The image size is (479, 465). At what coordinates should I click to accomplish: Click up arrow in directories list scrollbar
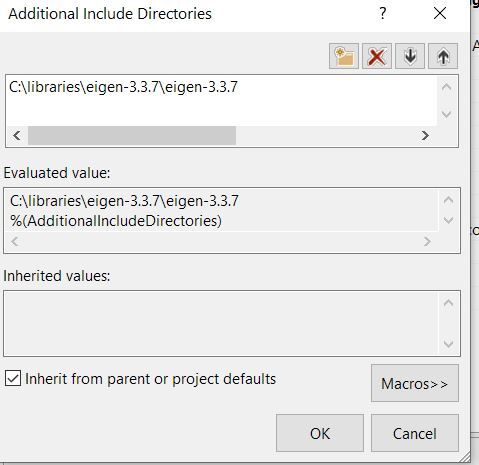pos(446,87)
